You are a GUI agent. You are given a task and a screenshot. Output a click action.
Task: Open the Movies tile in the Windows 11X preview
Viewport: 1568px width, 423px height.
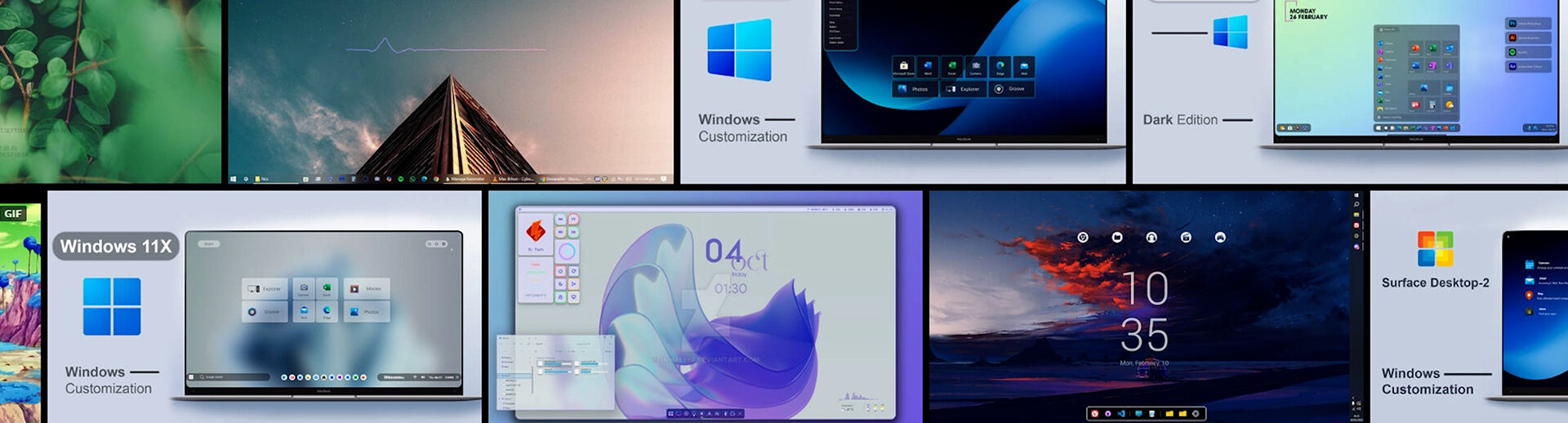pyautogui.click(x=367, y=288)
